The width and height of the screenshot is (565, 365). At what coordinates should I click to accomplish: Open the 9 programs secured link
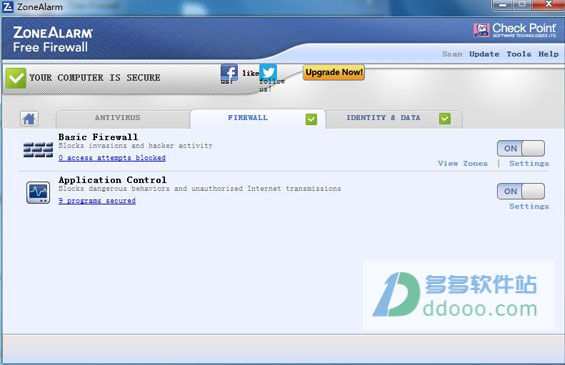pyautogui.click(x=97, y=201)
